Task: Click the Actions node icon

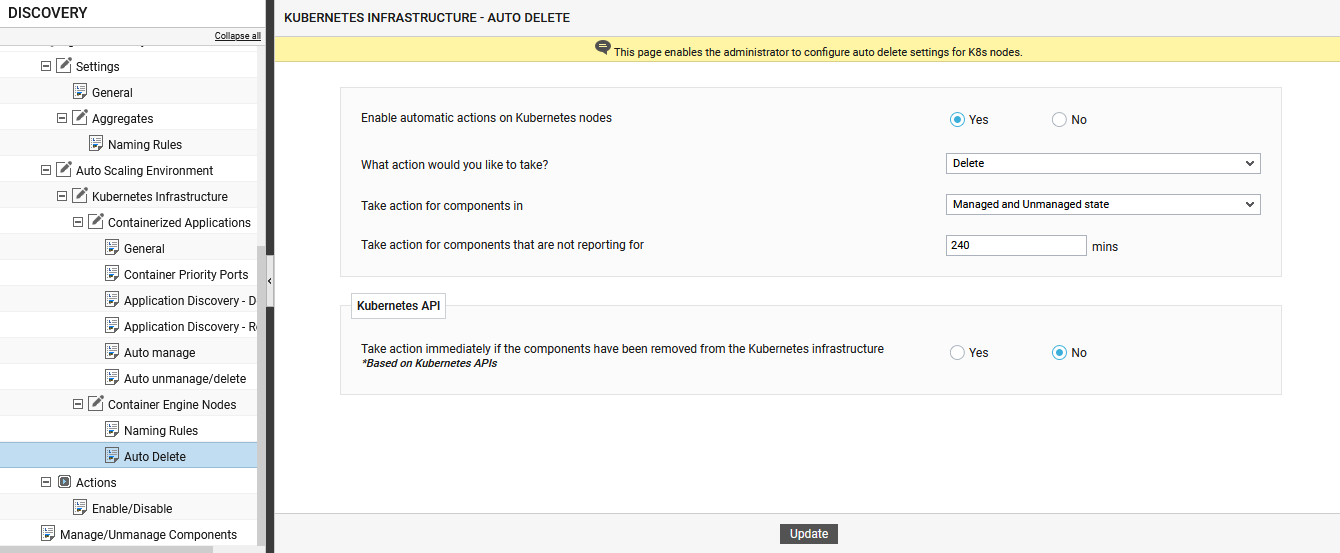Action: click(x=65, y=482)
